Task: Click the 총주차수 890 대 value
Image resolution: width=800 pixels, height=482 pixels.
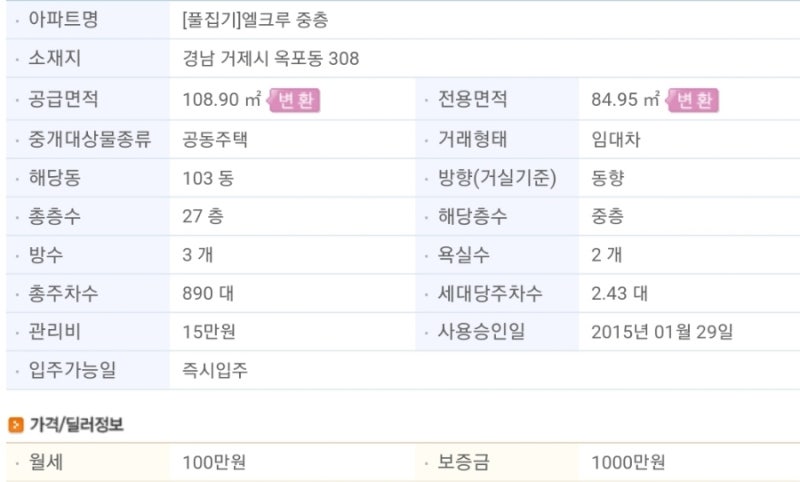Action: (208, 293)
